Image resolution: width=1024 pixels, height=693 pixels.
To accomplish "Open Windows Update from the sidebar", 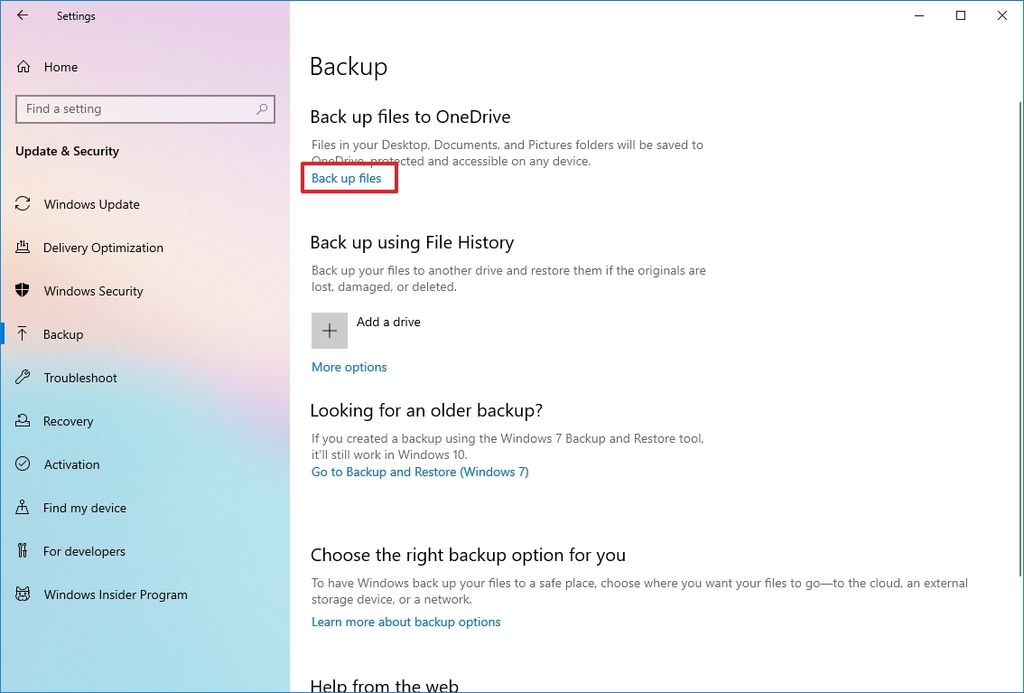I will [x=91, y=204].
